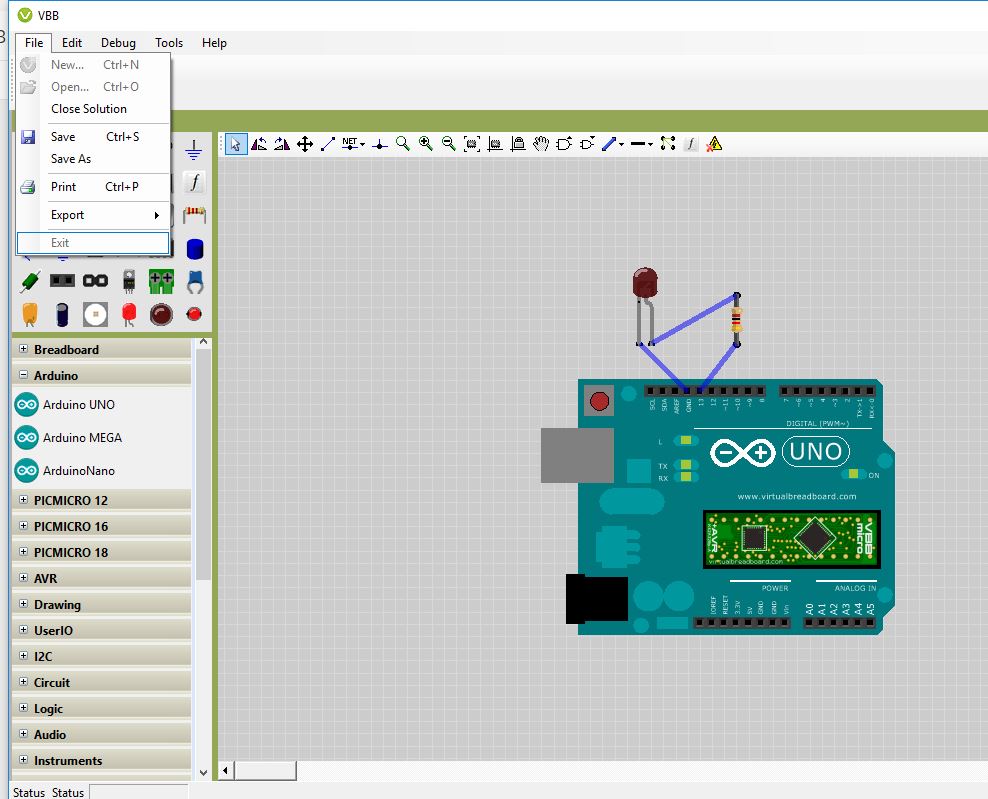Select the arrow pointer tool
The height and width of the screenshot is (799, 988).
[235, 143]
